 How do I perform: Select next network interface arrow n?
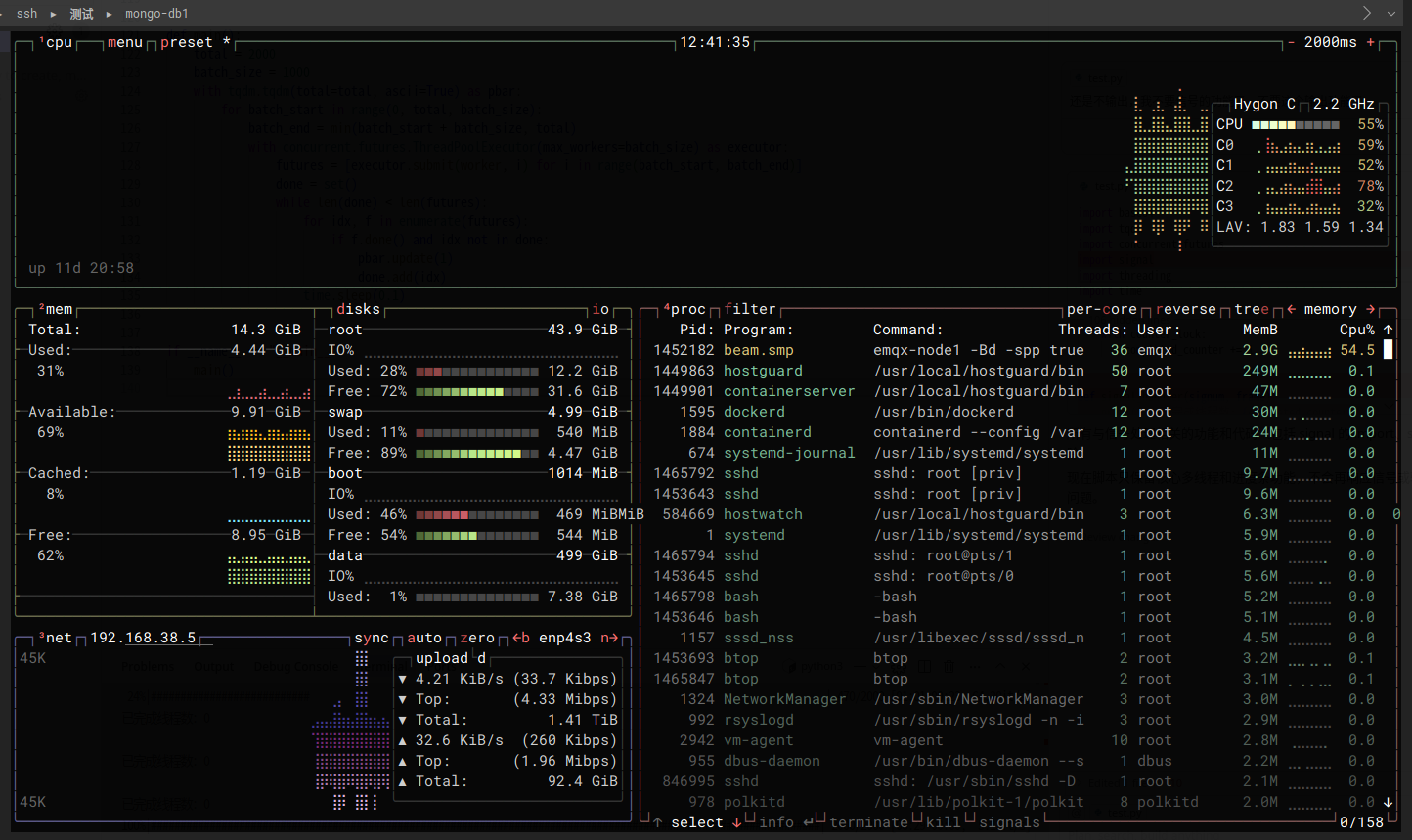609,638
